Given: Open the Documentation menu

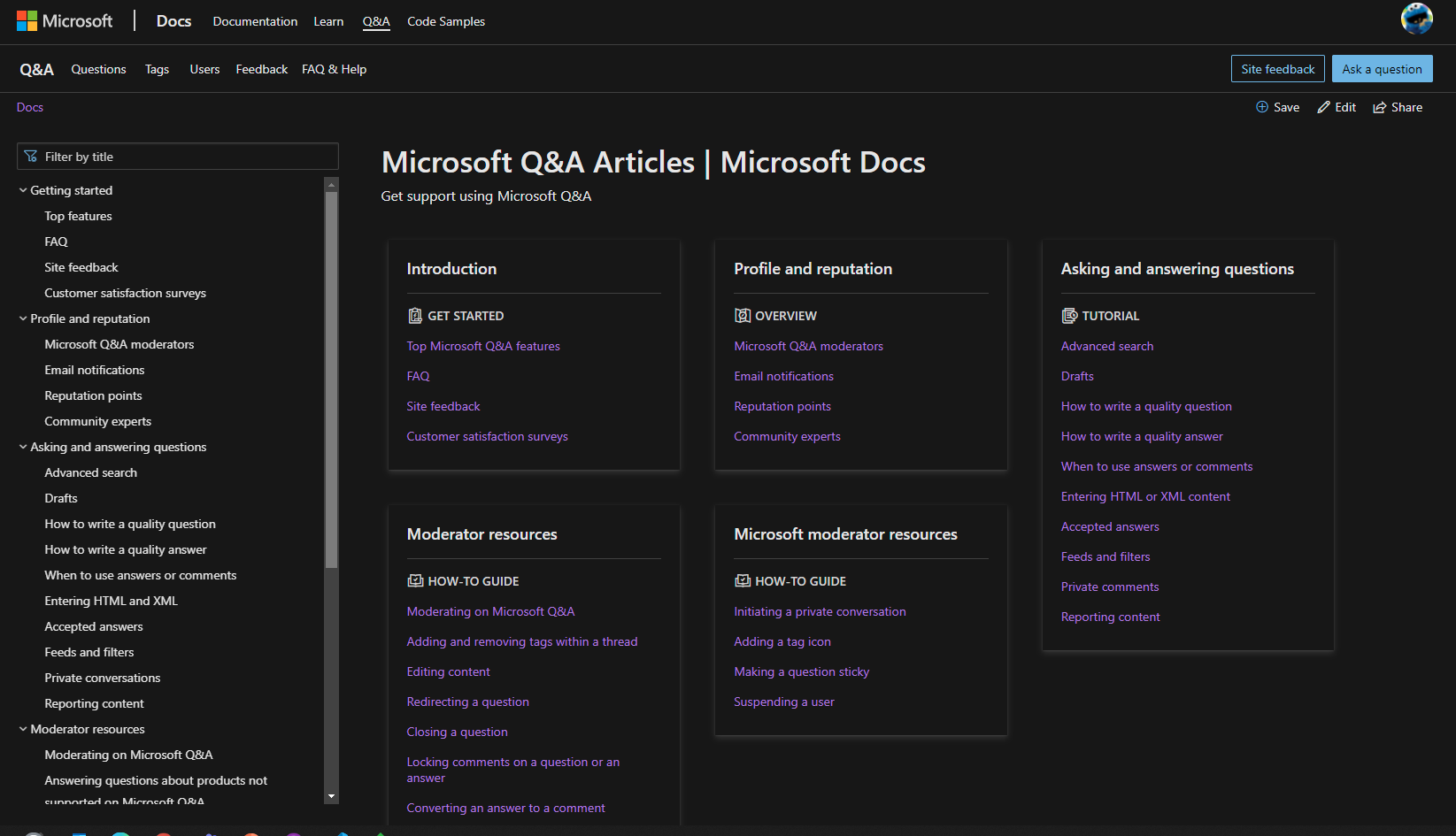Looking at the screenshot, I should pyautogui.click(x=255, y=21).
